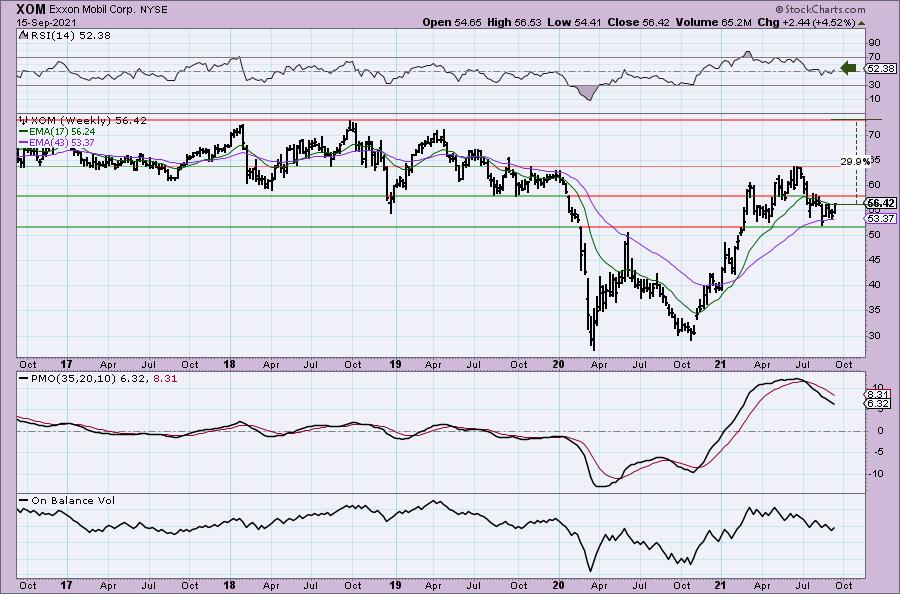Click the PMO(35,20,10) 6.32, 8.31 legend
Viewport: 900px width, 594px height.
click(97, 379)
